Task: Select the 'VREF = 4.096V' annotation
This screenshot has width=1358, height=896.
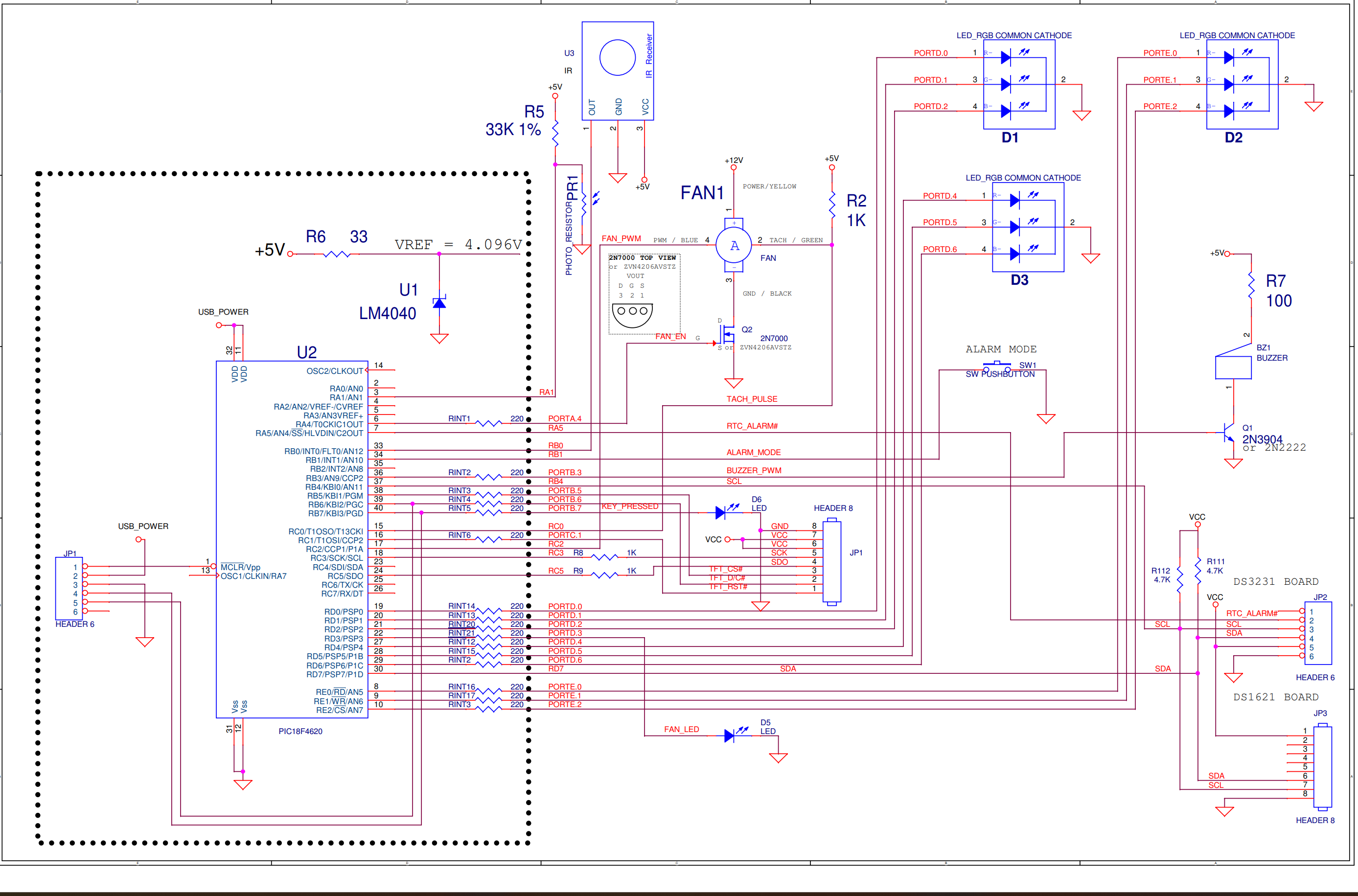Action: [458, 245]
